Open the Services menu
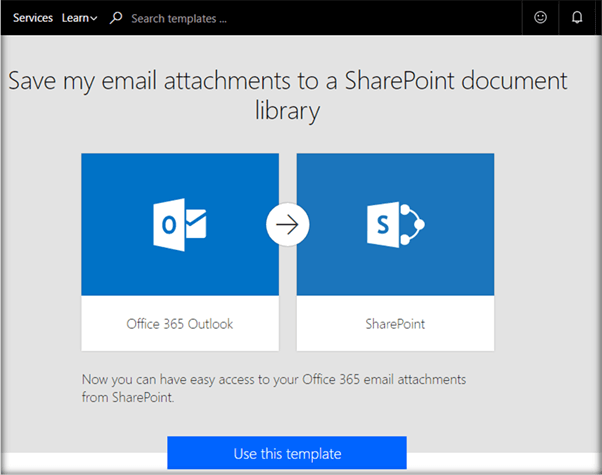 [x=33, y=18]
